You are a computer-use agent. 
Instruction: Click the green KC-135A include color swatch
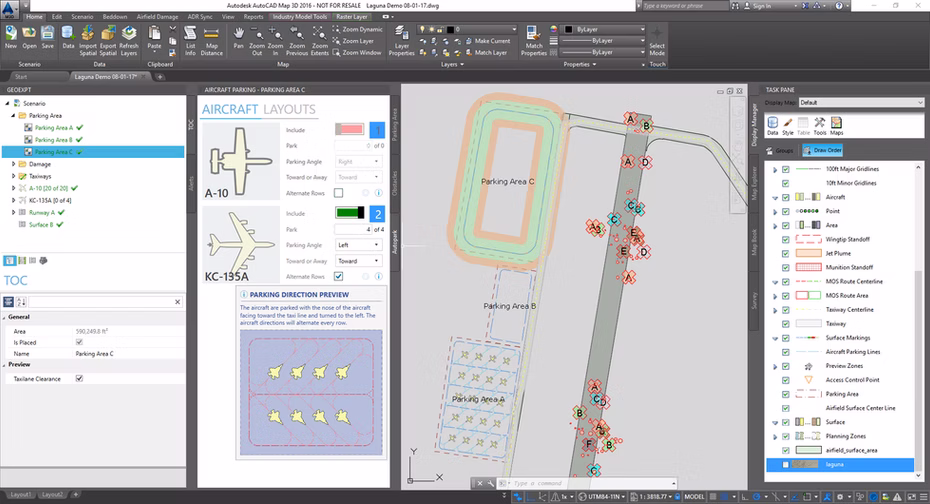pyautogui.click(x=349, y=213)
